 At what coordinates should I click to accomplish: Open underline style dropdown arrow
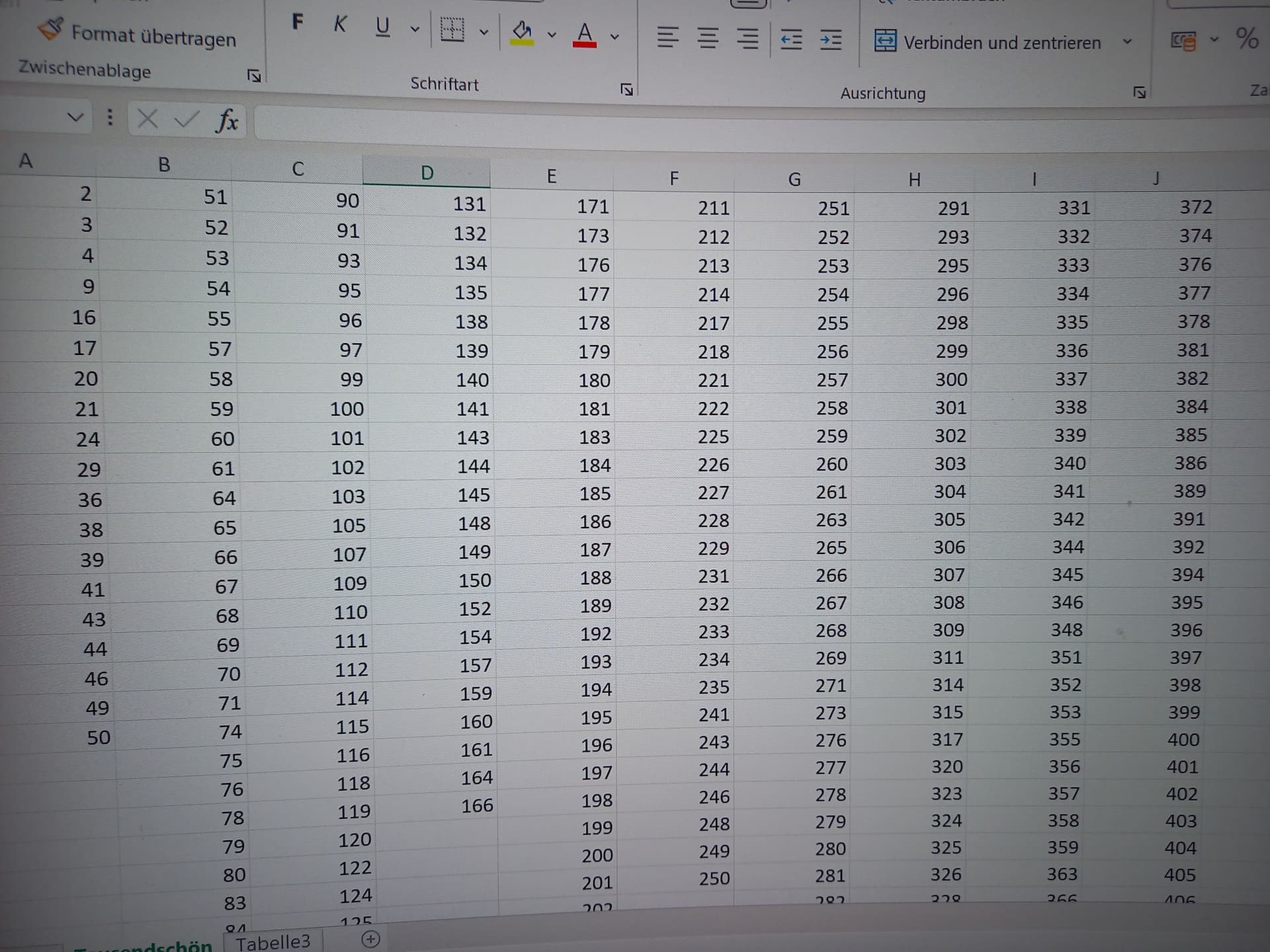(415, 29)
